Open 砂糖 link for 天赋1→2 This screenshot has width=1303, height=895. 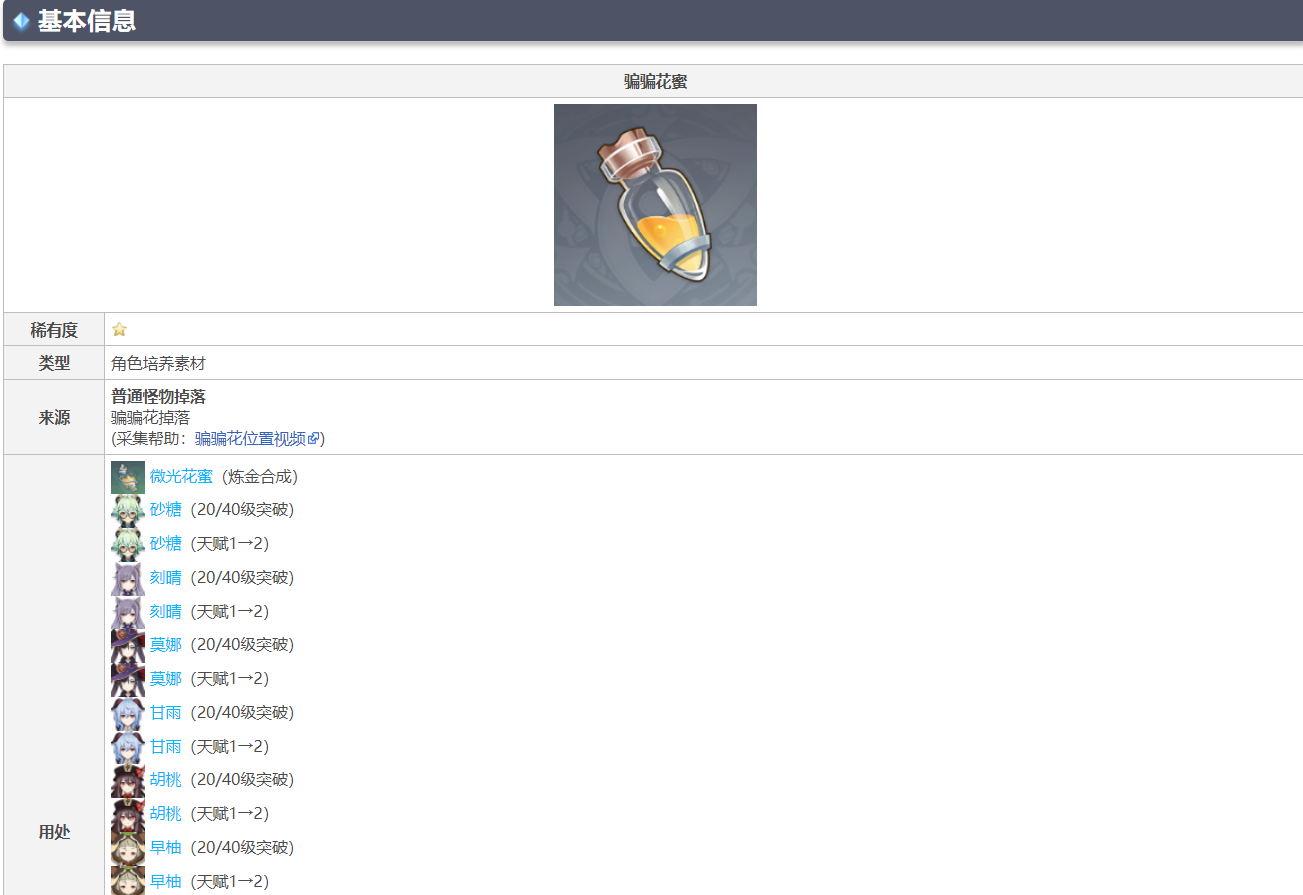coord(166,544)
